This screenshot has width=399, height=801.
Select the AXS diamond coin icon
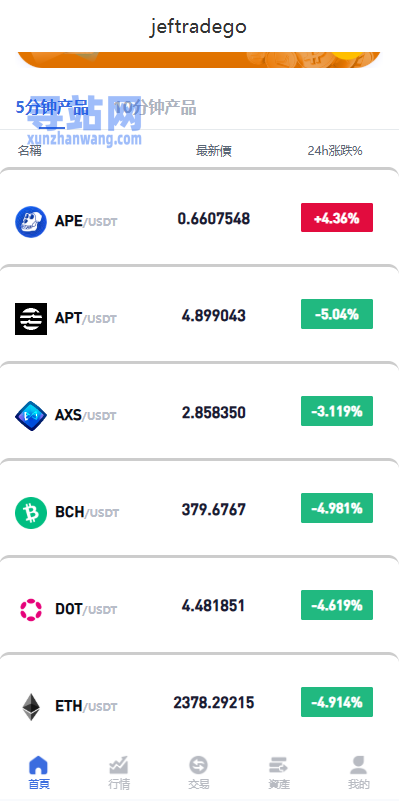(x=31, y=416)
